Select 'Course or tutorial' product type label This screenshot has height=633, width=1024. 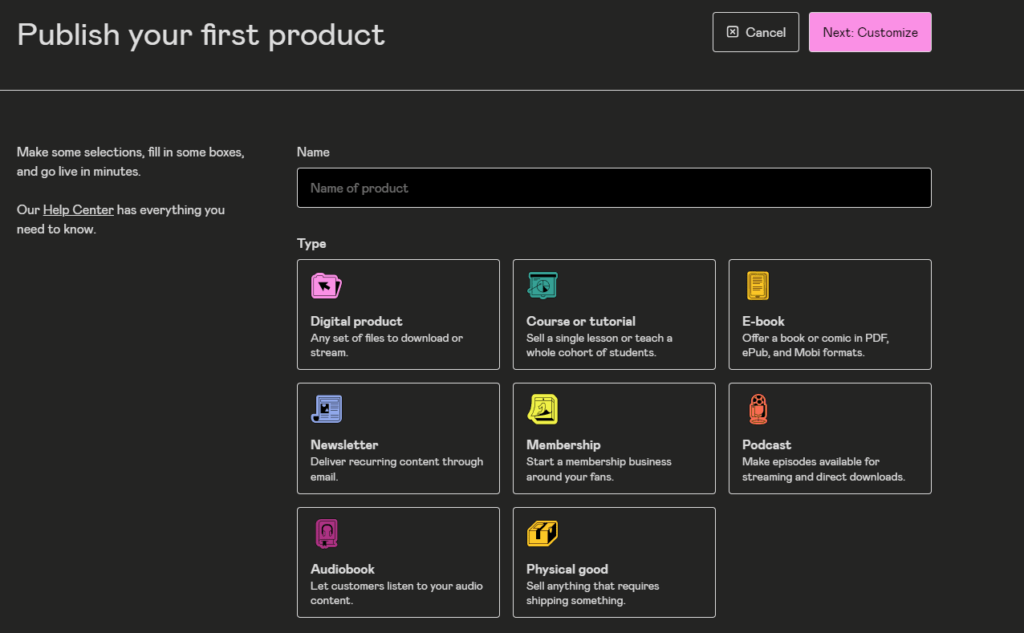click(x=580, y=321)
